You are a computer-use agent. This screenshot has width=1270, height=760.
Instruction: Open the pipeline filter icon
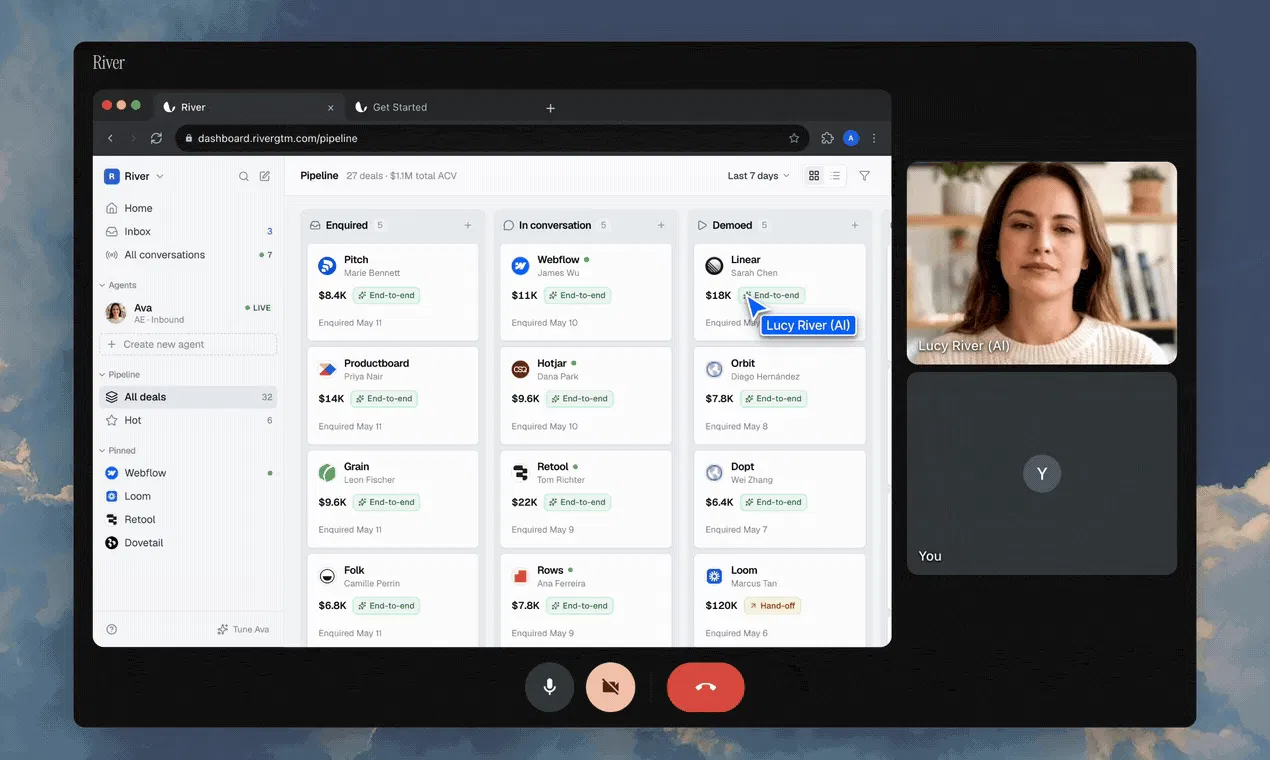[865, 176]
